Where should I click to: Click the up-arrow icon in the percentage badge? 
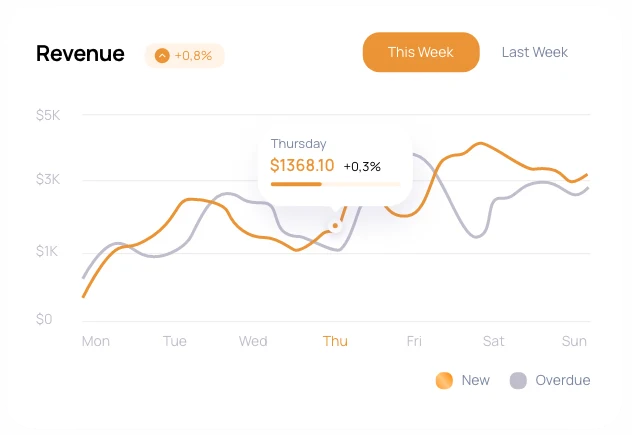click(x=162, y=56)
